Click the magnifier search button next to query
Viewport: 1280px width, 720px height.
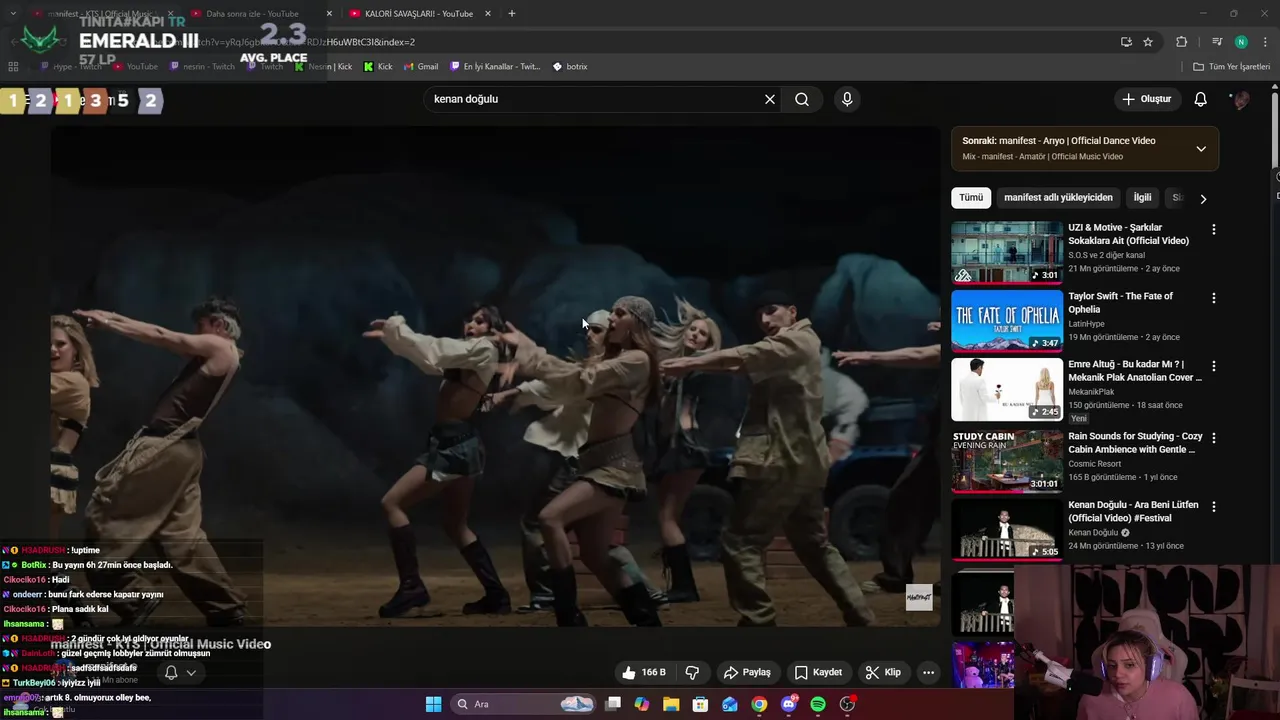(802, 99)
